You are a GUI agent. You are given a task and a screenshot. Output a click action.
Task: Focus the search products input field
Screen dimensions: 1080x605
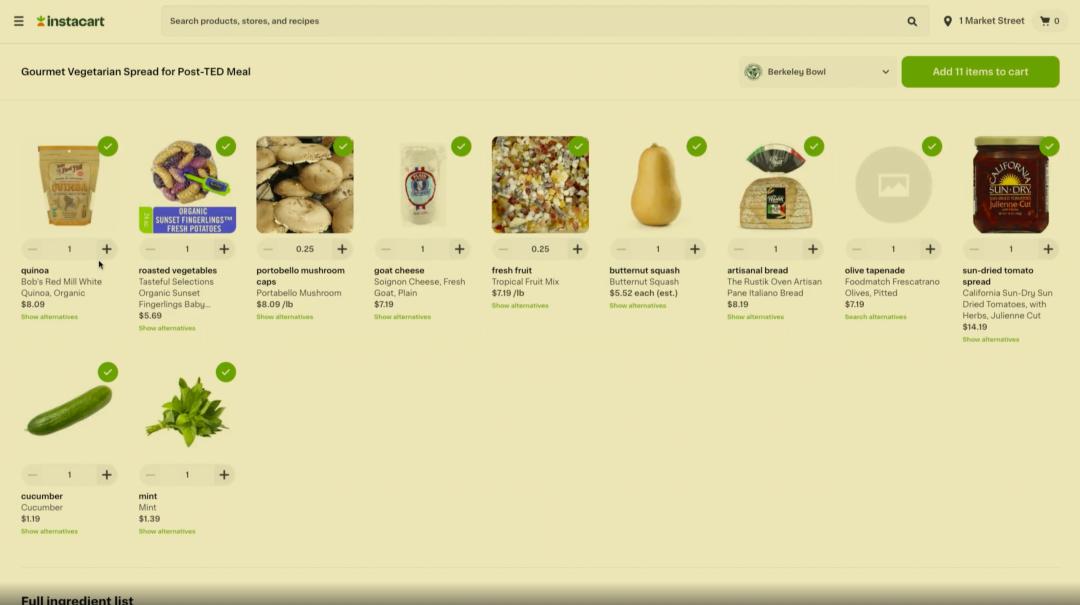[x=534, y=21]
